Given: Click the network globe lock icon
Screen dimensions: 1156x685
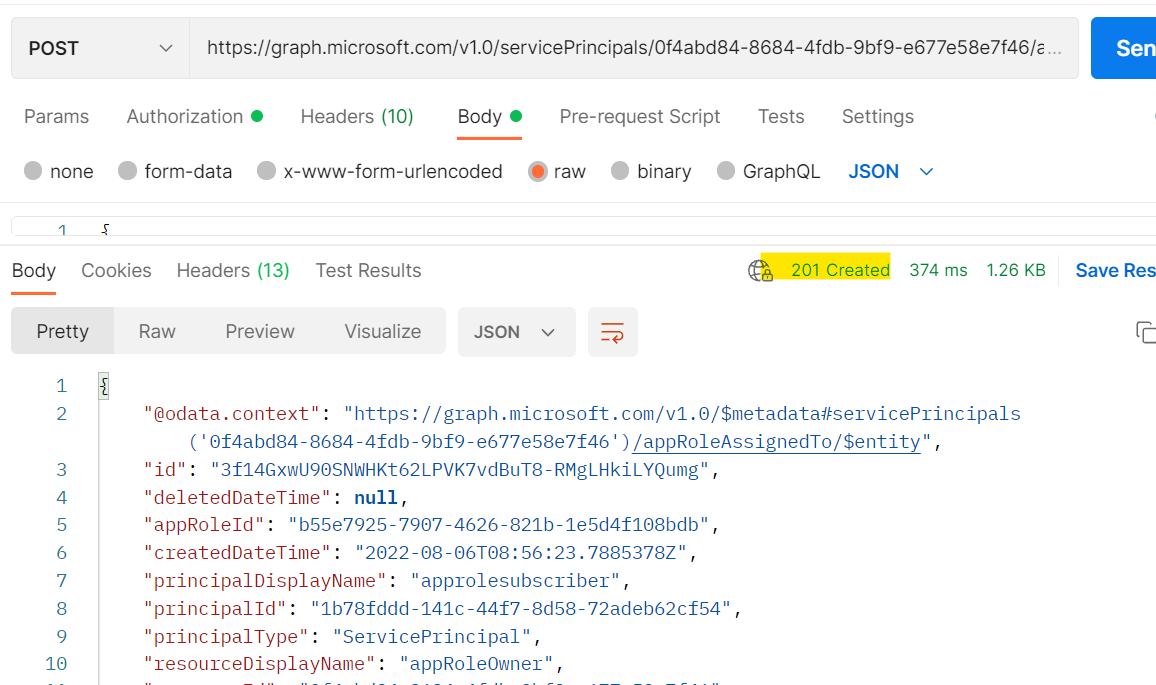Looking at the screenshot, I should click(x=760, y=270).
